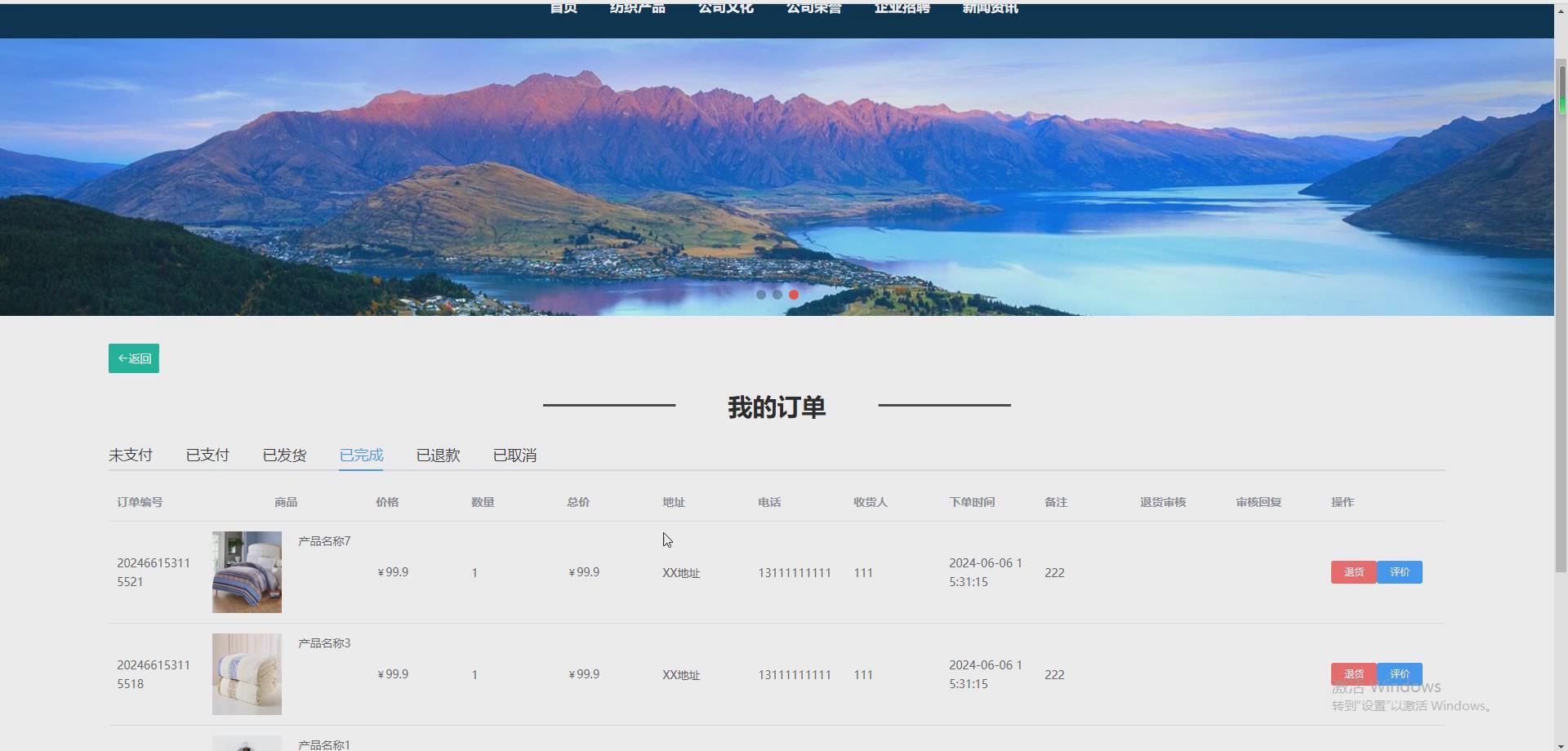1568x751 pixels.
Task: Open 纺织产品 in the top navigation
Action: [637, 9]
